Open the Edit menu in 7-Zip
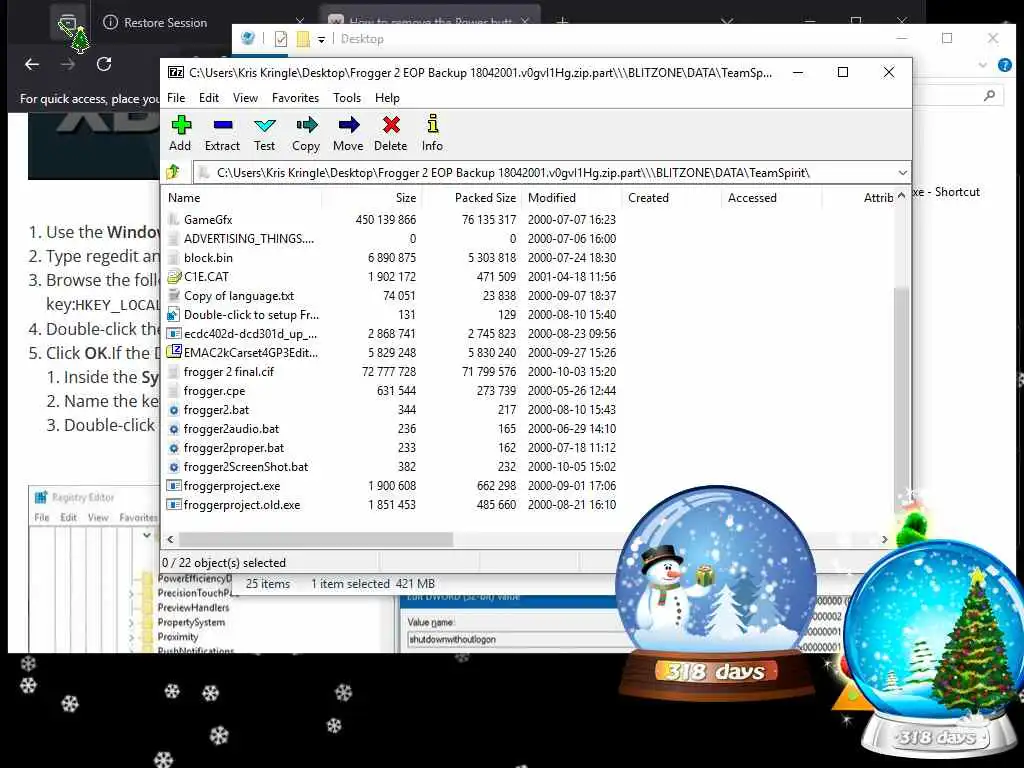The image size is (1024, 768). 209,98
